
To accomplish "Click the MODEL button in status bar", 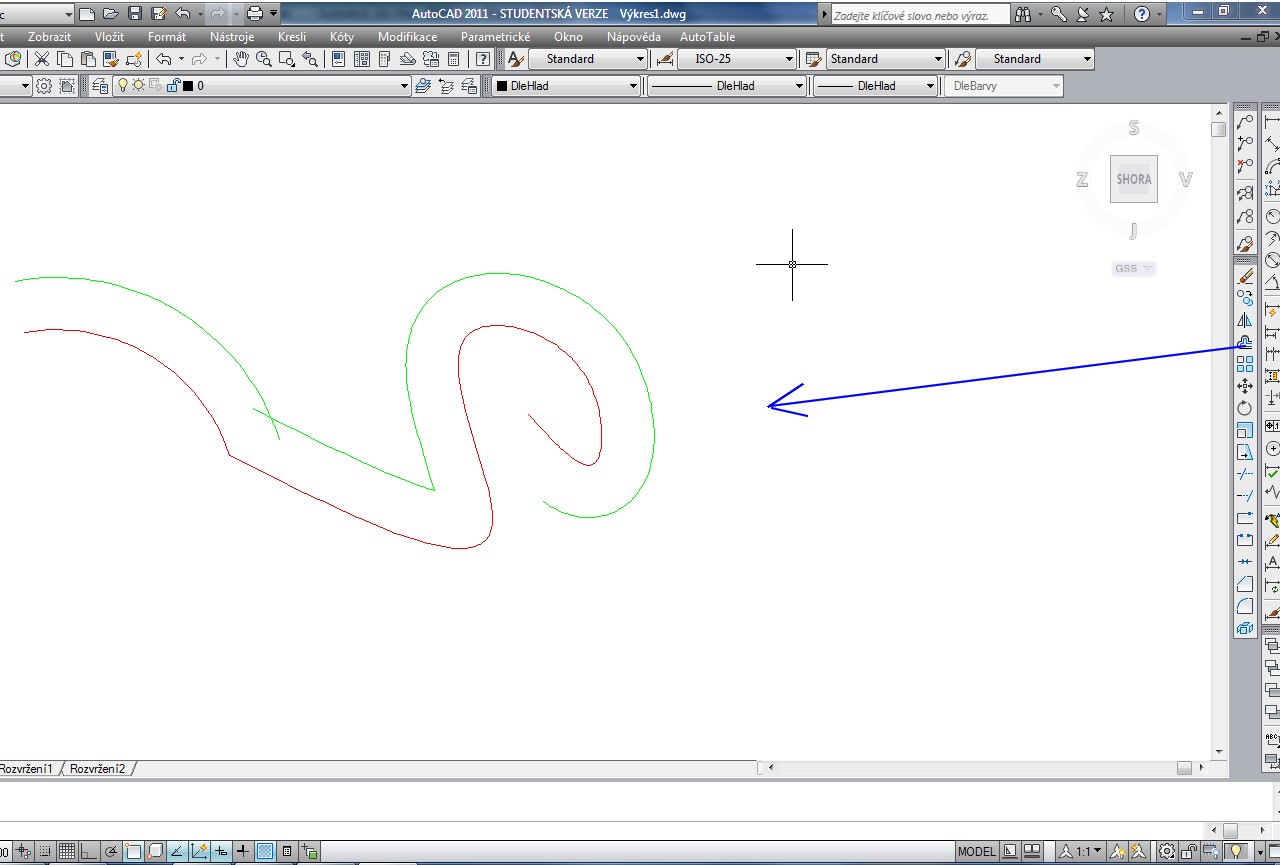I will click(x=976, y=852).
